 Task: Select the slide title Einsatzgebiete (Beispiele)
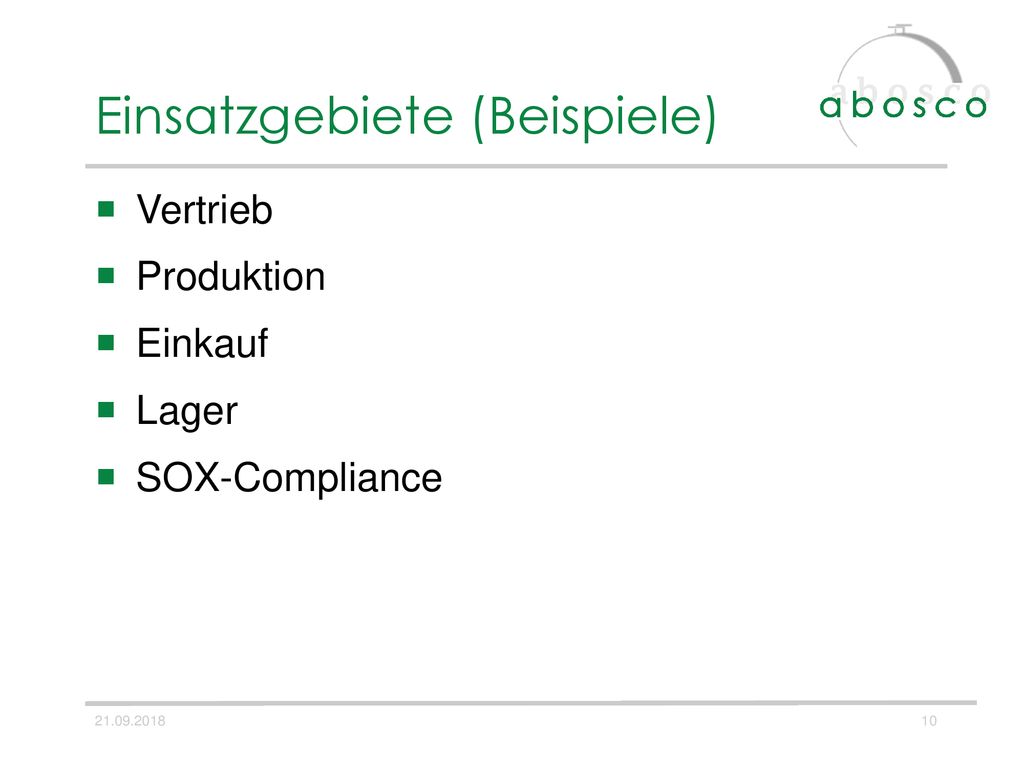406,117
